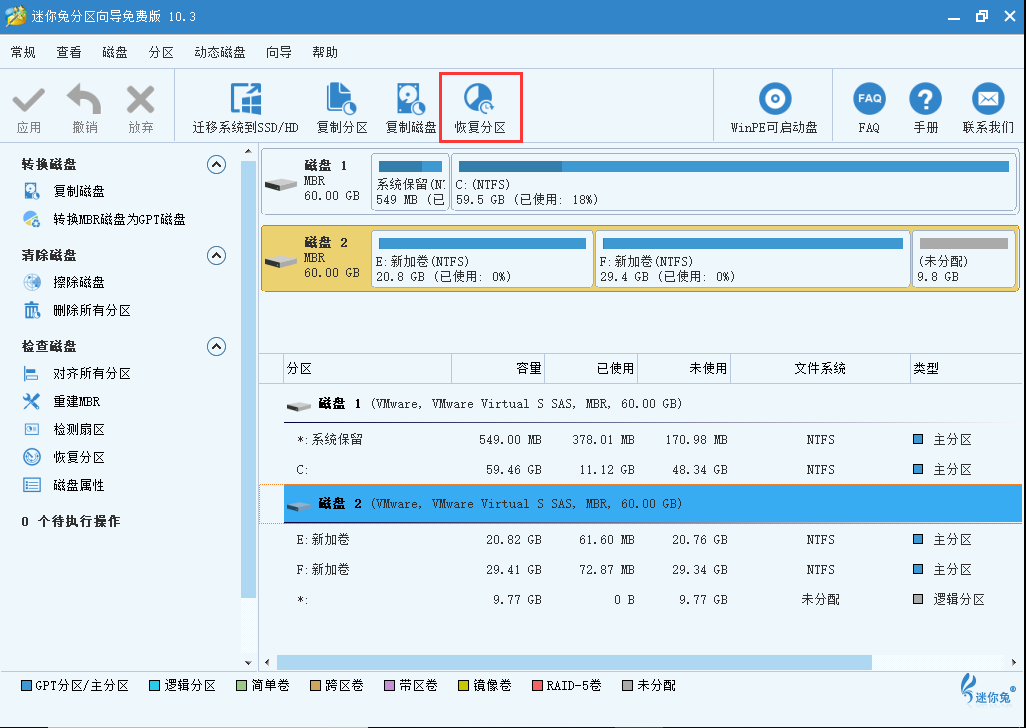Image resolution: width=1026 pixels, height=728 pixels.
Task: Click the Undo (撤销) arrow toolbar button
Action: (x=84, y=109)
